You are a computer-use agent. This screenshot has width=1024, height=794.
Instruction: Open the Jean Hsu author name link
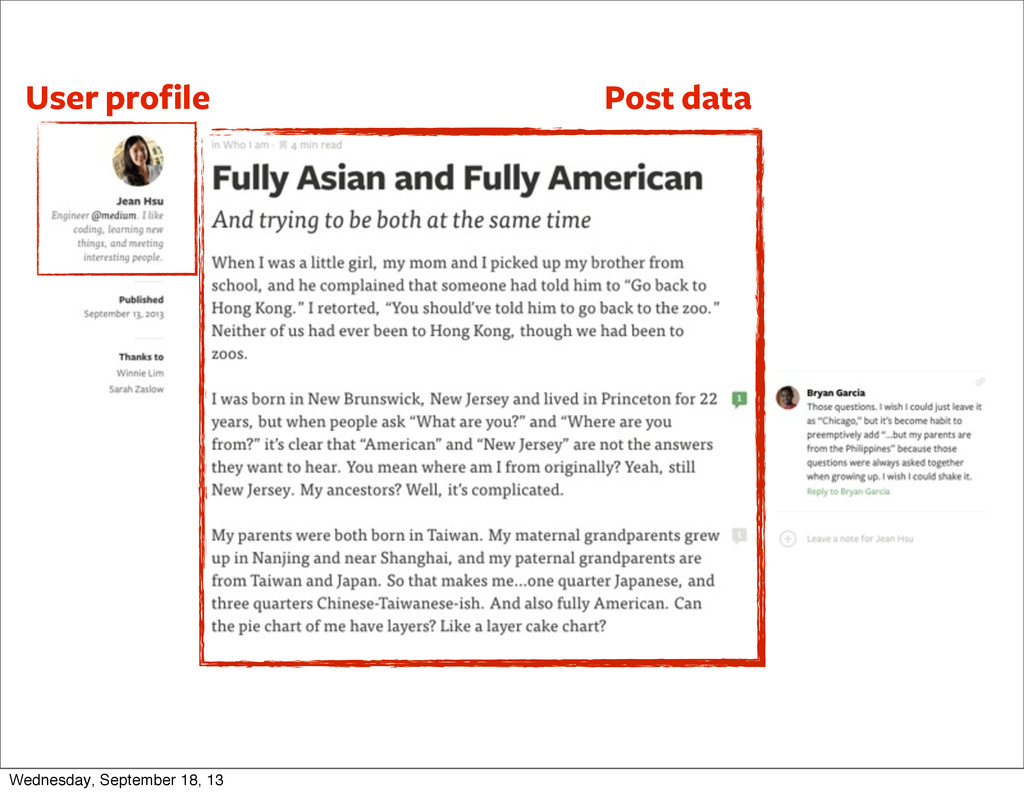click(140, 201)
